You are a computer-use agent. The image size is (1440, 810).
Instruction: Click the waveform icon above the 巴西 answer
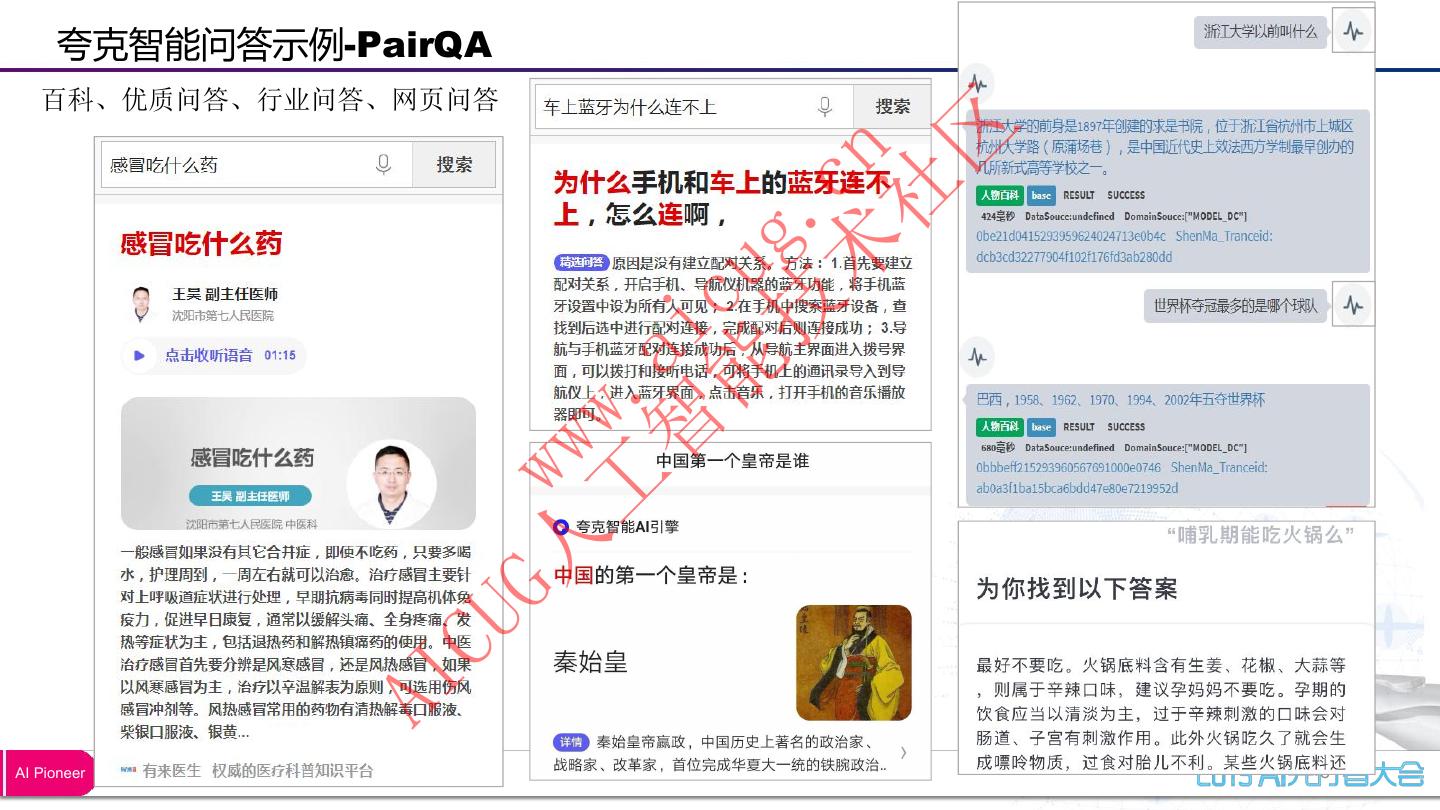pyautogui.click(x=977, y=357)
